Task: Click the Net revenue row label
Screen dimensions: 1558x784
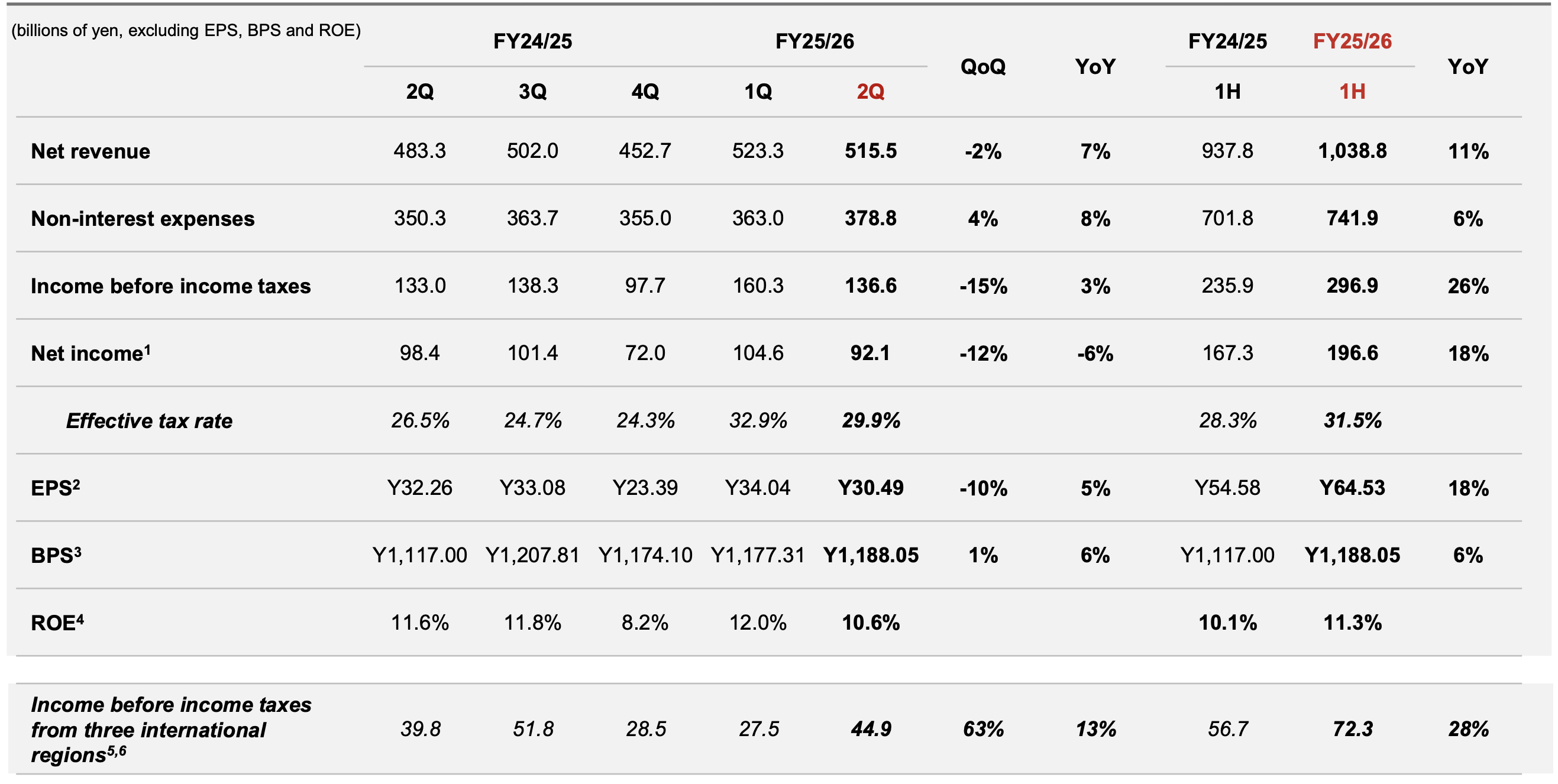Action: [90, 151]
